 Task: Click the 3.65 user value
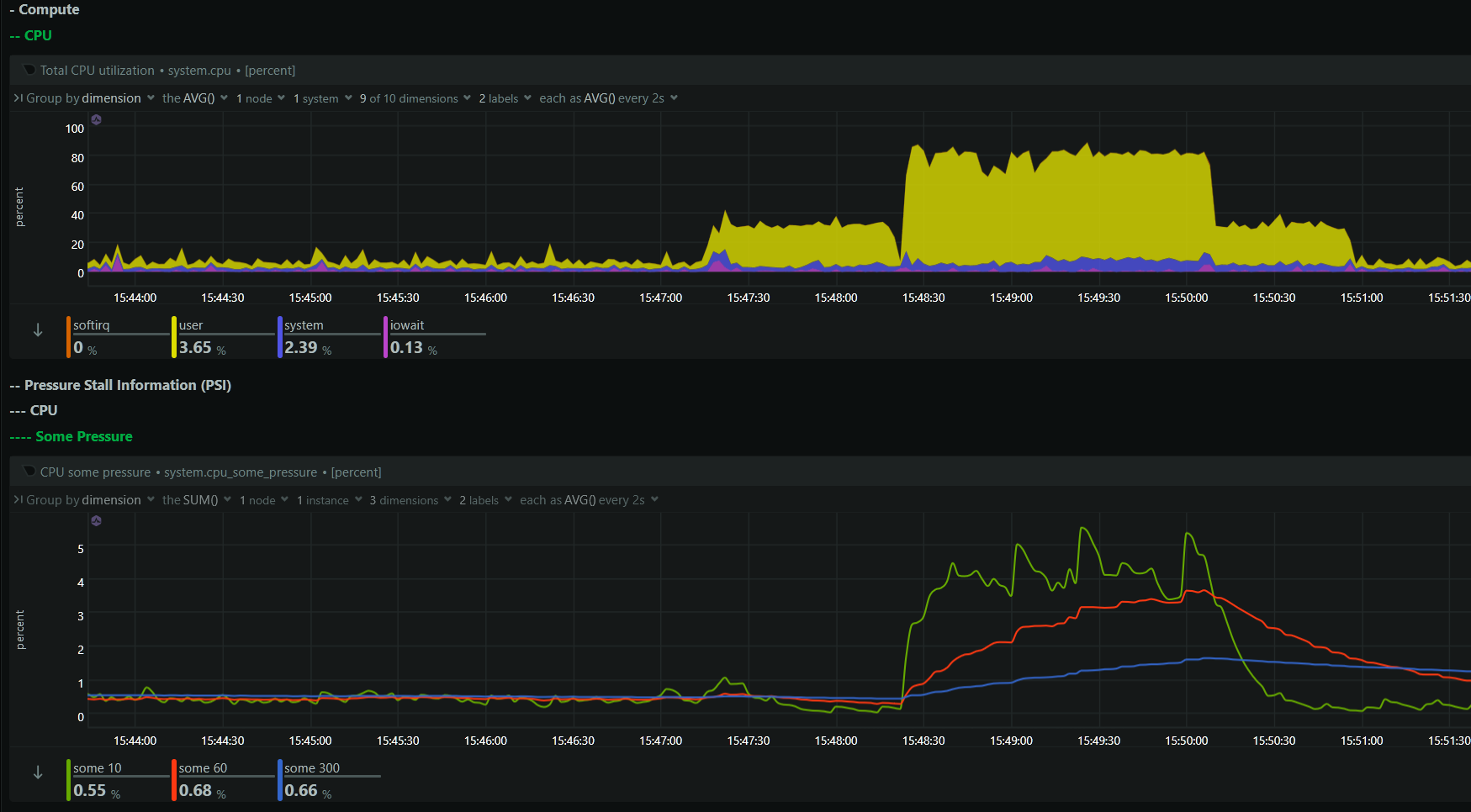(x=195, y=347)
